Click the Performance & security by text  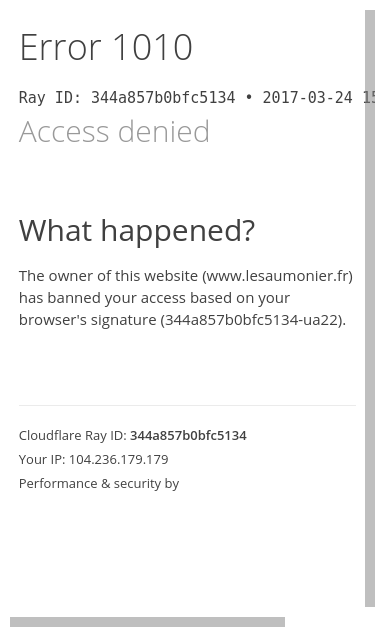point(99,483)
